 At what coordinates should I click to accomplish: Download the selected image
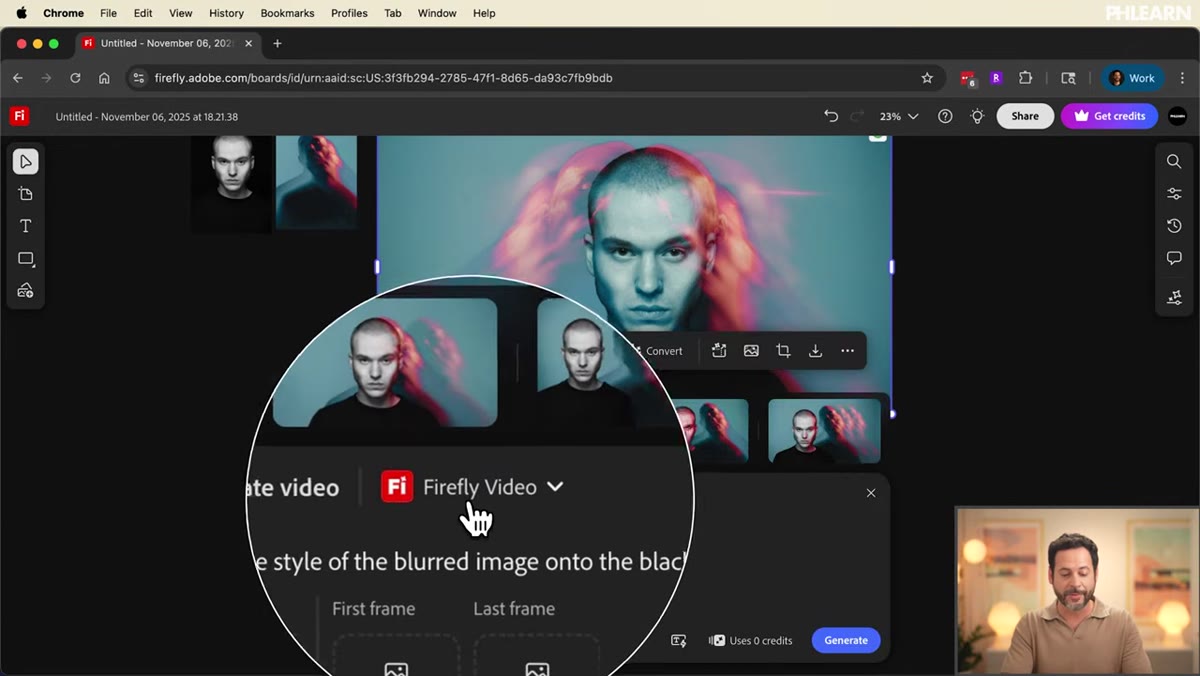pos(815,351)
